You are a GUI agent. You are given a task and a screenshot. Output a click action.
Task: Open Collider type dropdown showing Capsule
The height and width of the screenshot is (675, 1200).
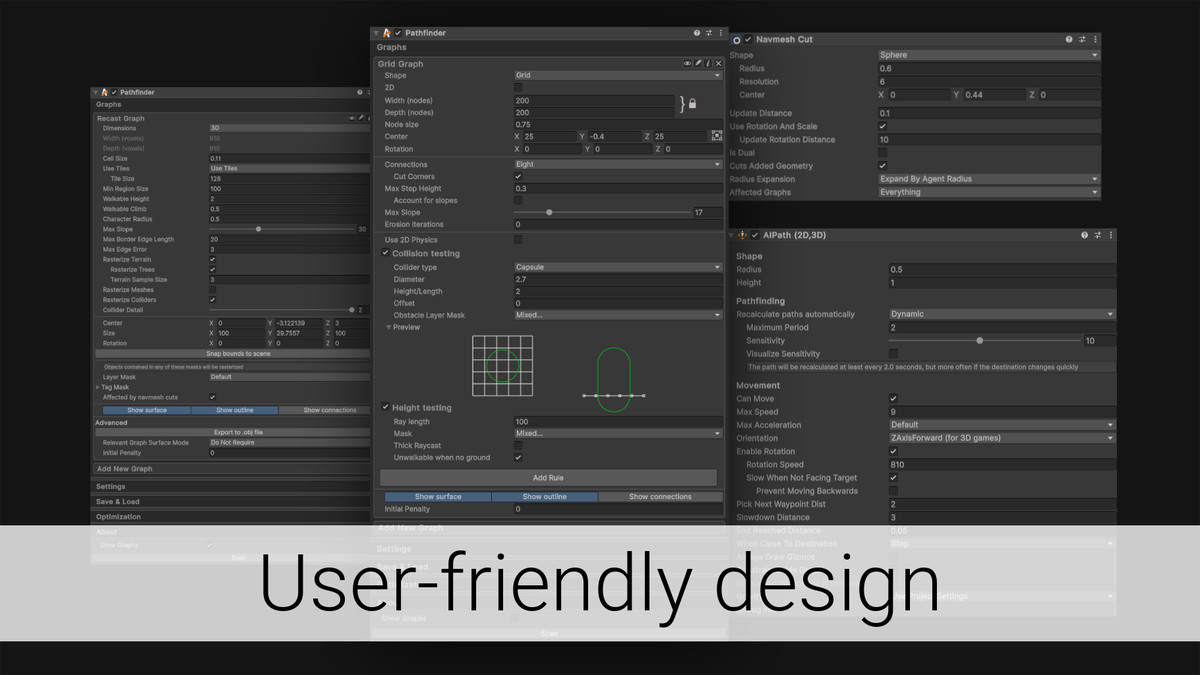(617, 267)
